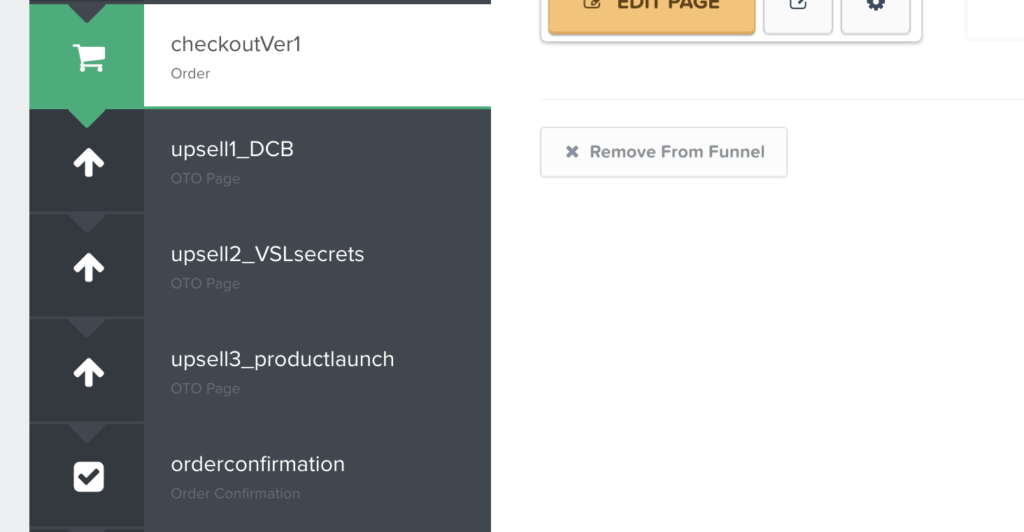Click the OTO Page label under upsell3_productlaunch

point(205,389)
